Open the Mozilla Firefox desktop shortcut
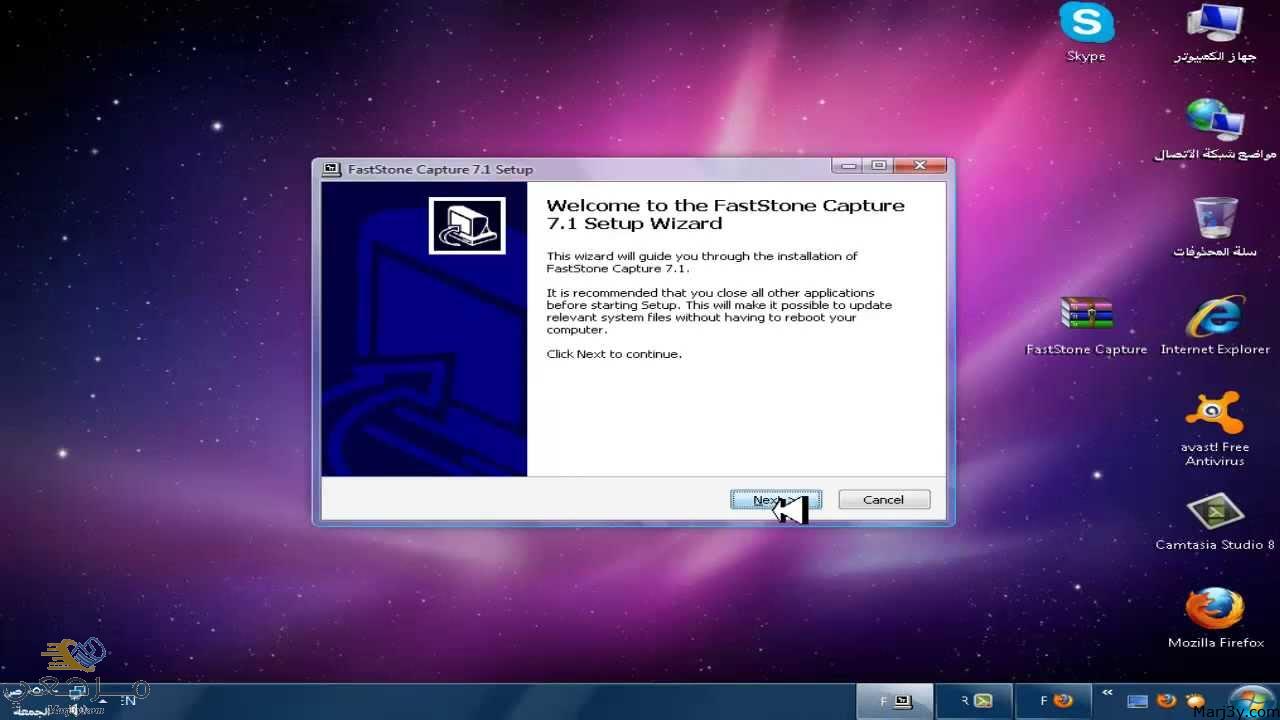Image resolution: width=1280 pixels, height=720 pixels. (1215, 619)
